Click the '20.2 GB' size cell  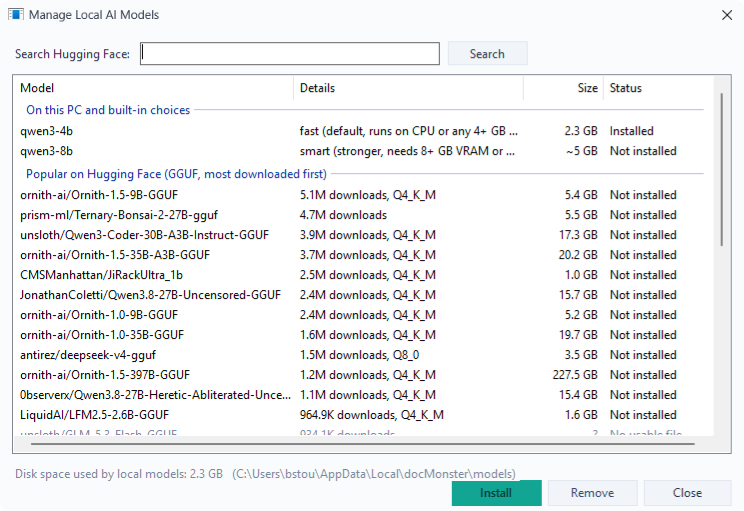point(578,255)
